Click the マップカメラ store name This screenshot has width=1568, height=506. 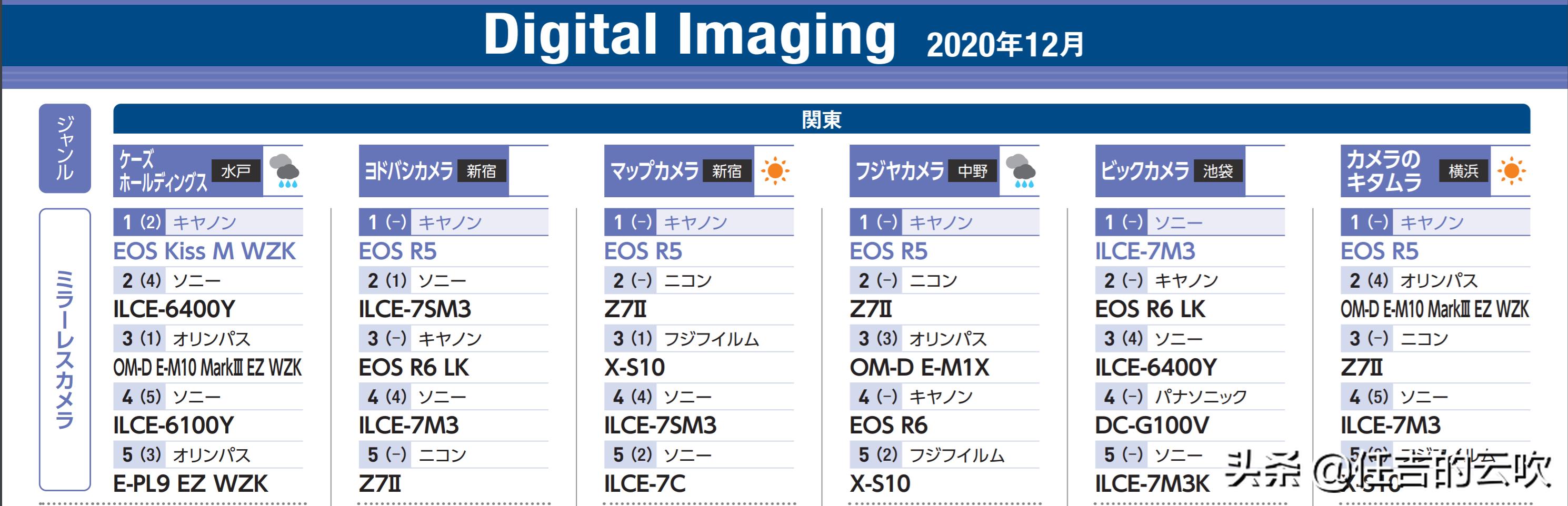pyautogui.click(x=654, y=171)
